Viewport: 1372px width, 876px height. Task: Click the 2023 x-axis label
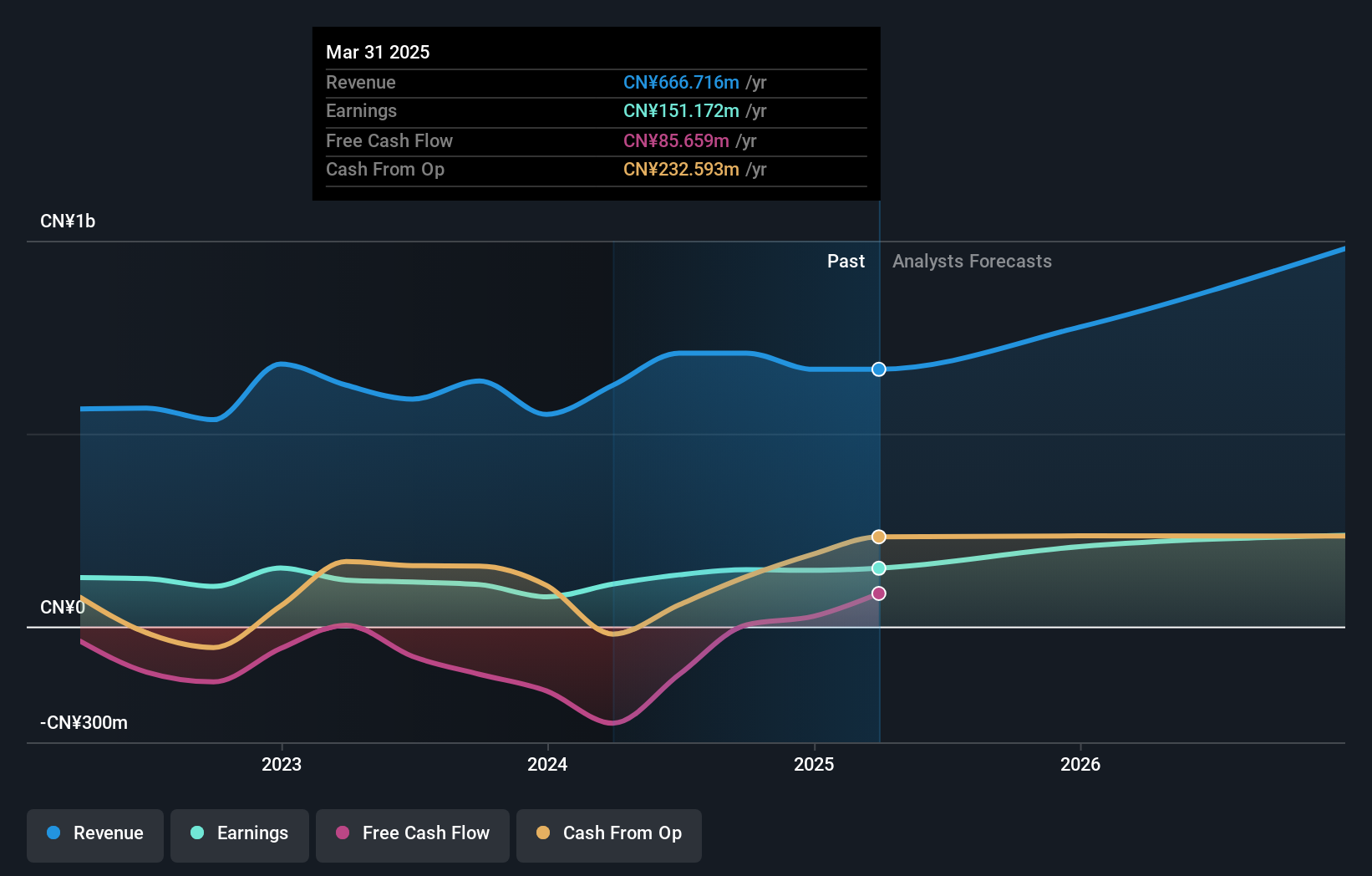[282, 764]
